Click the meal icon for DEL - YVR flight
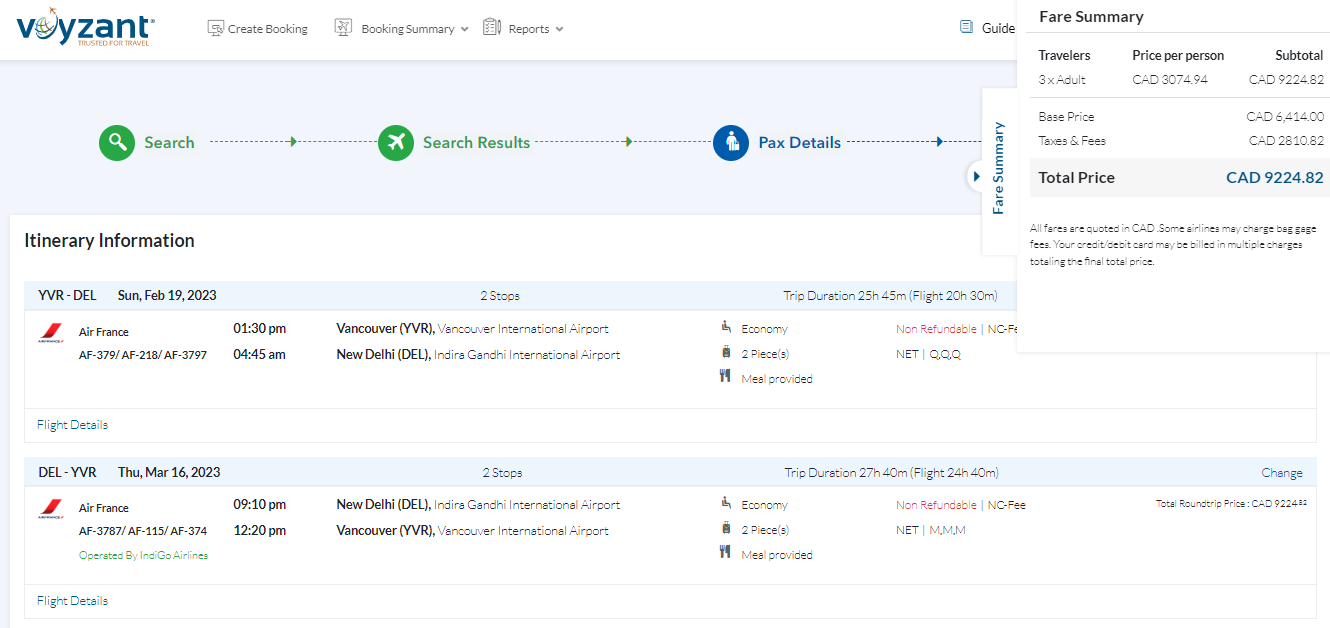Screen dimensions: 1330x628 [x=726, y=552]
